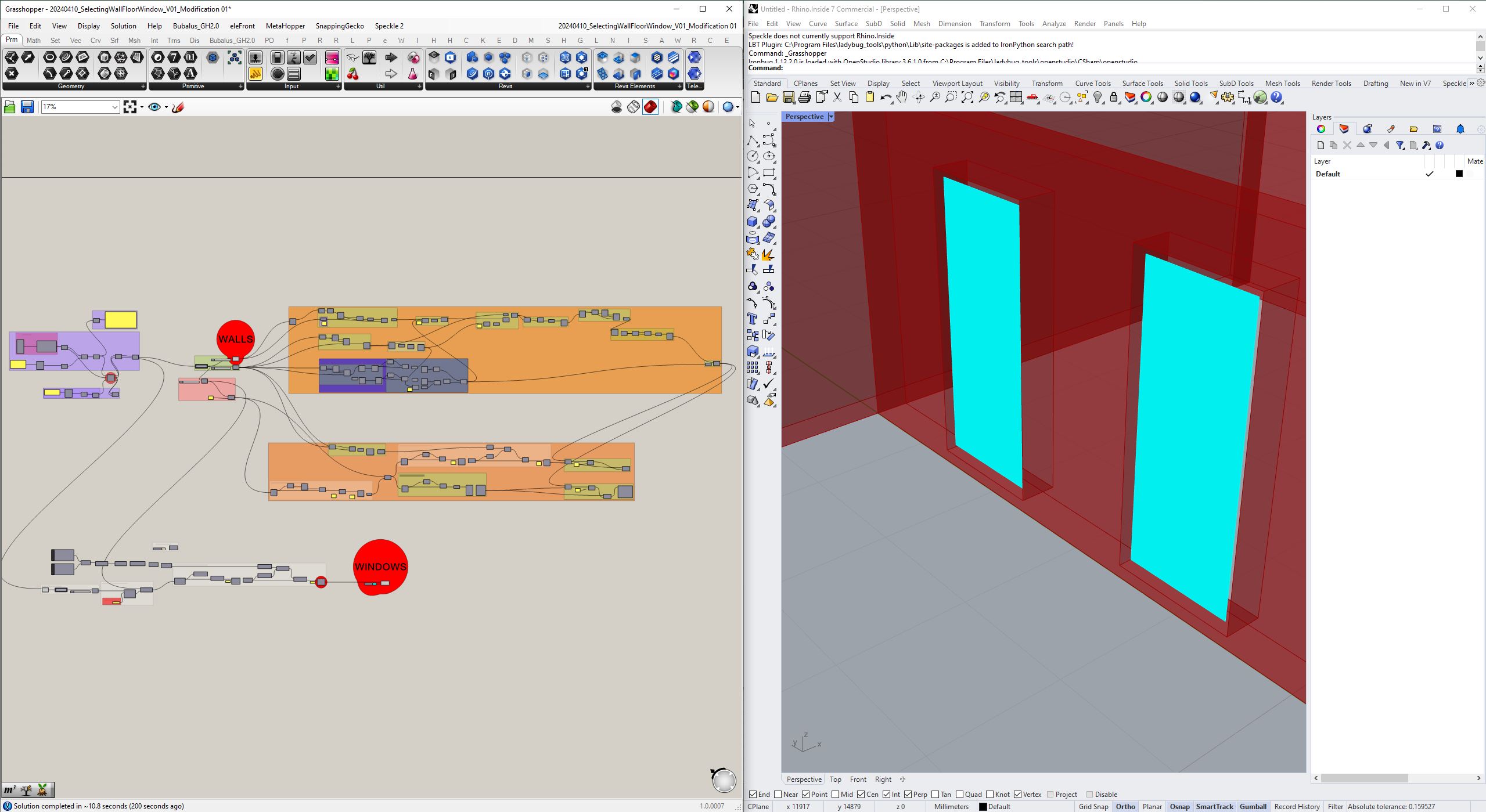
Task: Click Zoom Extents icon in Rhino toolbar
Action: [x=967, y=98]
